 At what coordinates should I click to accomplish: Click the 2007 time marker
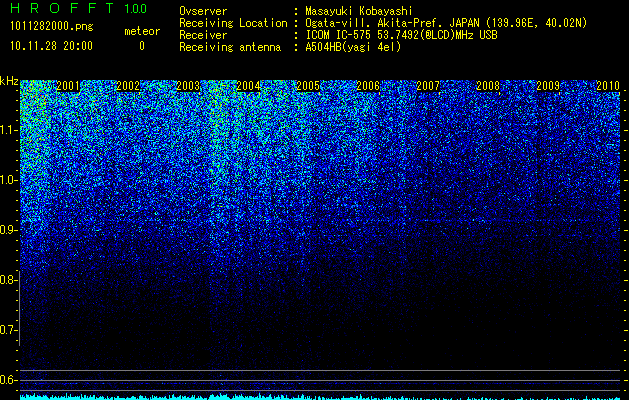click(x=428, y=85)
